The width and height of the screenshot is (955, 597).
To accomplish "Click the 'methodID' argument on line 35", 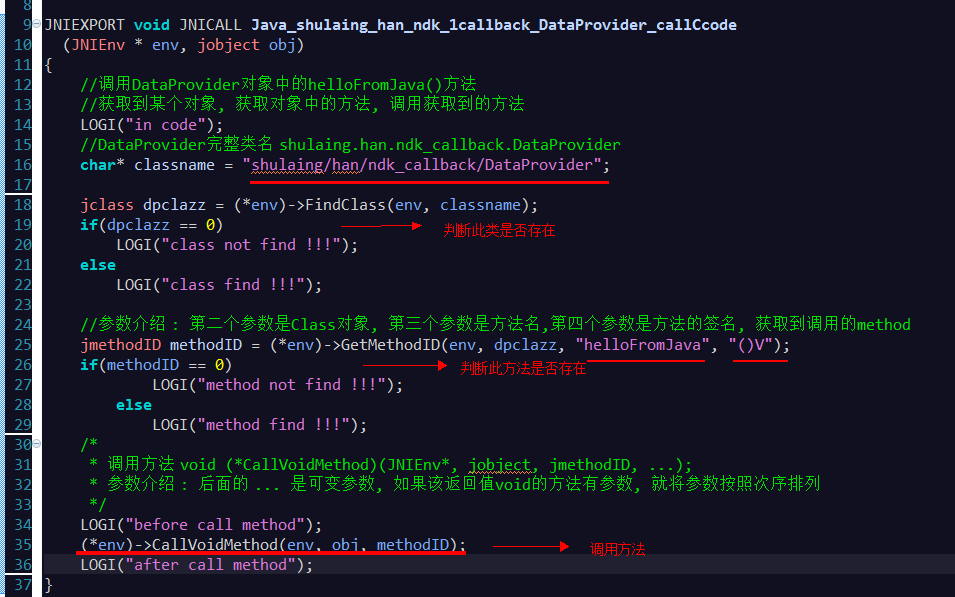I will coord(412,545).
